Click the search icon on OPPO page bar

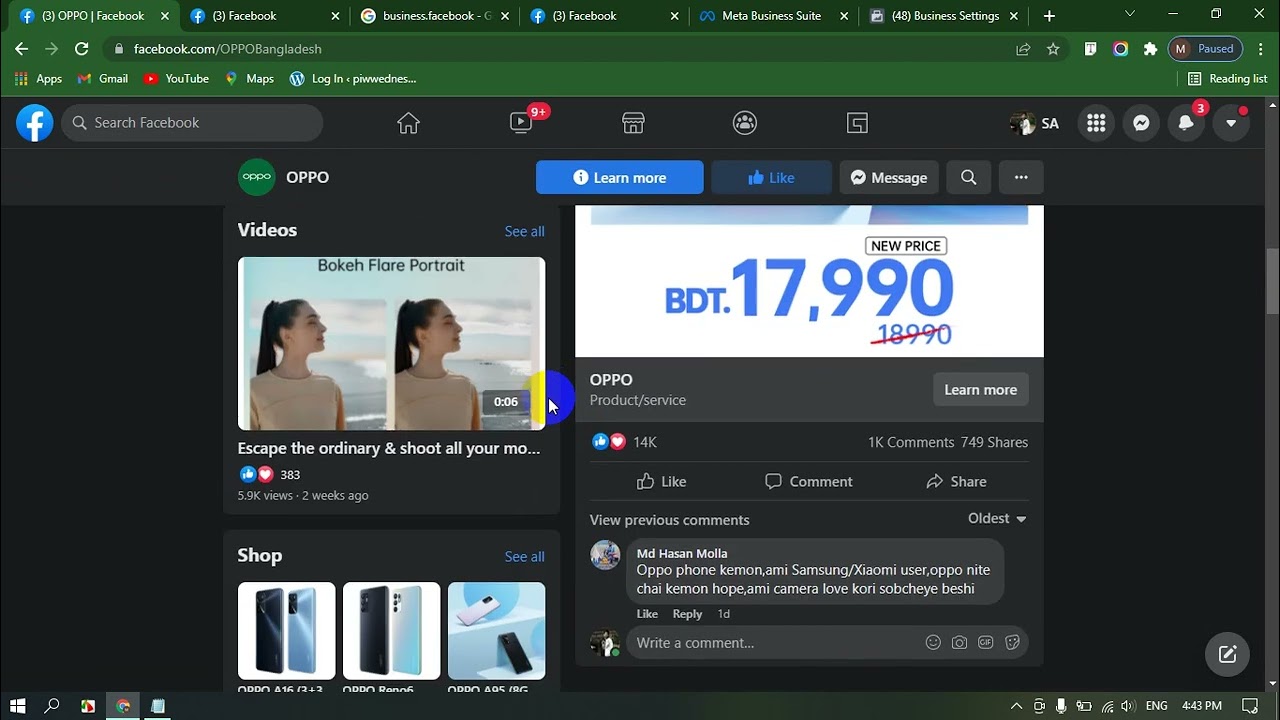point(968,177)
